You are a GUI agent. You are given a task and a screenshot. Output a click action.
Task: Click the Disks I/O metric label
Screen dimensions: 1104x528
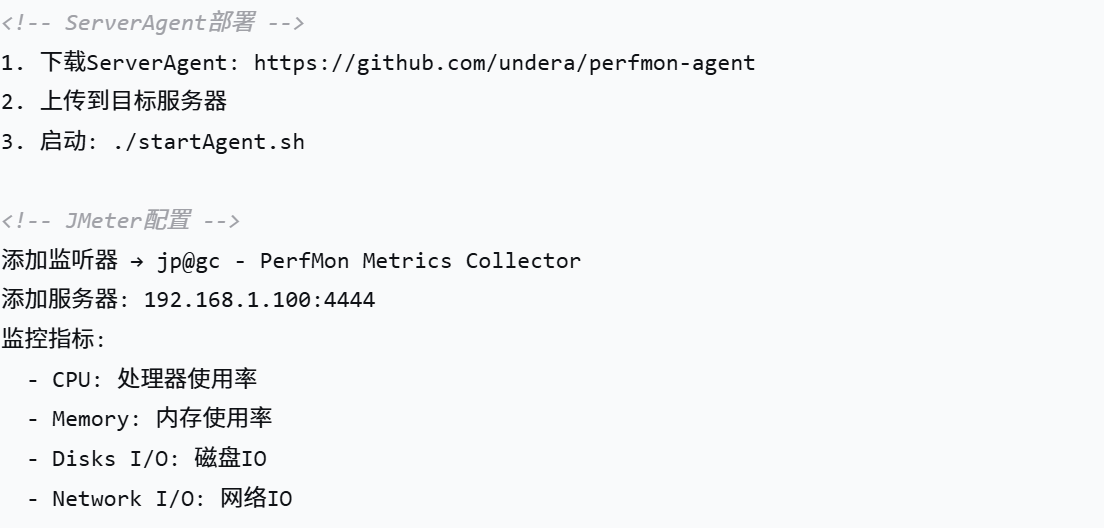110,458
